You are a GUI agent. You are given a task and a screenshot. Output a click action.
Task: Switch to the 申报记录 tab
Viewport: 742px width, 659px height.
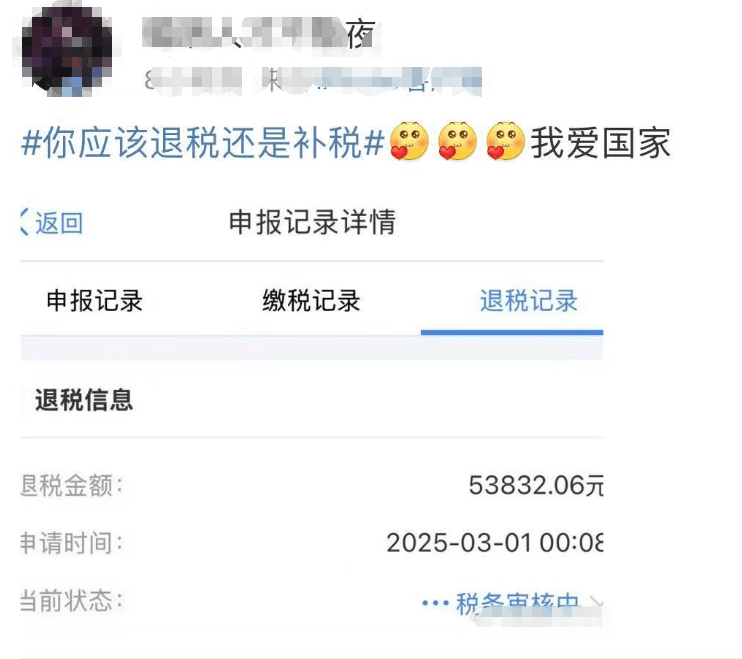pos(95,301)
